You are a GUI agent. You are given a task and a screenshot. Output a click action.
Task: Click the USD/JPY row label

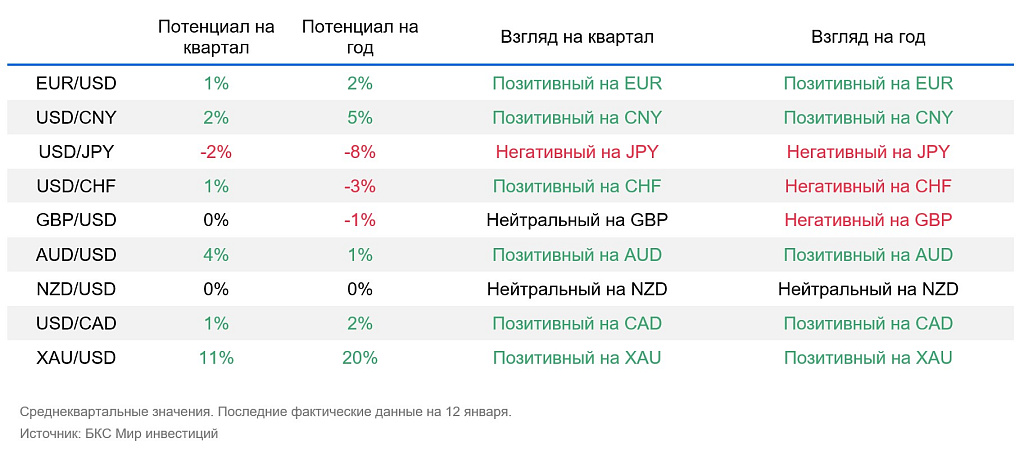point(76,152)
